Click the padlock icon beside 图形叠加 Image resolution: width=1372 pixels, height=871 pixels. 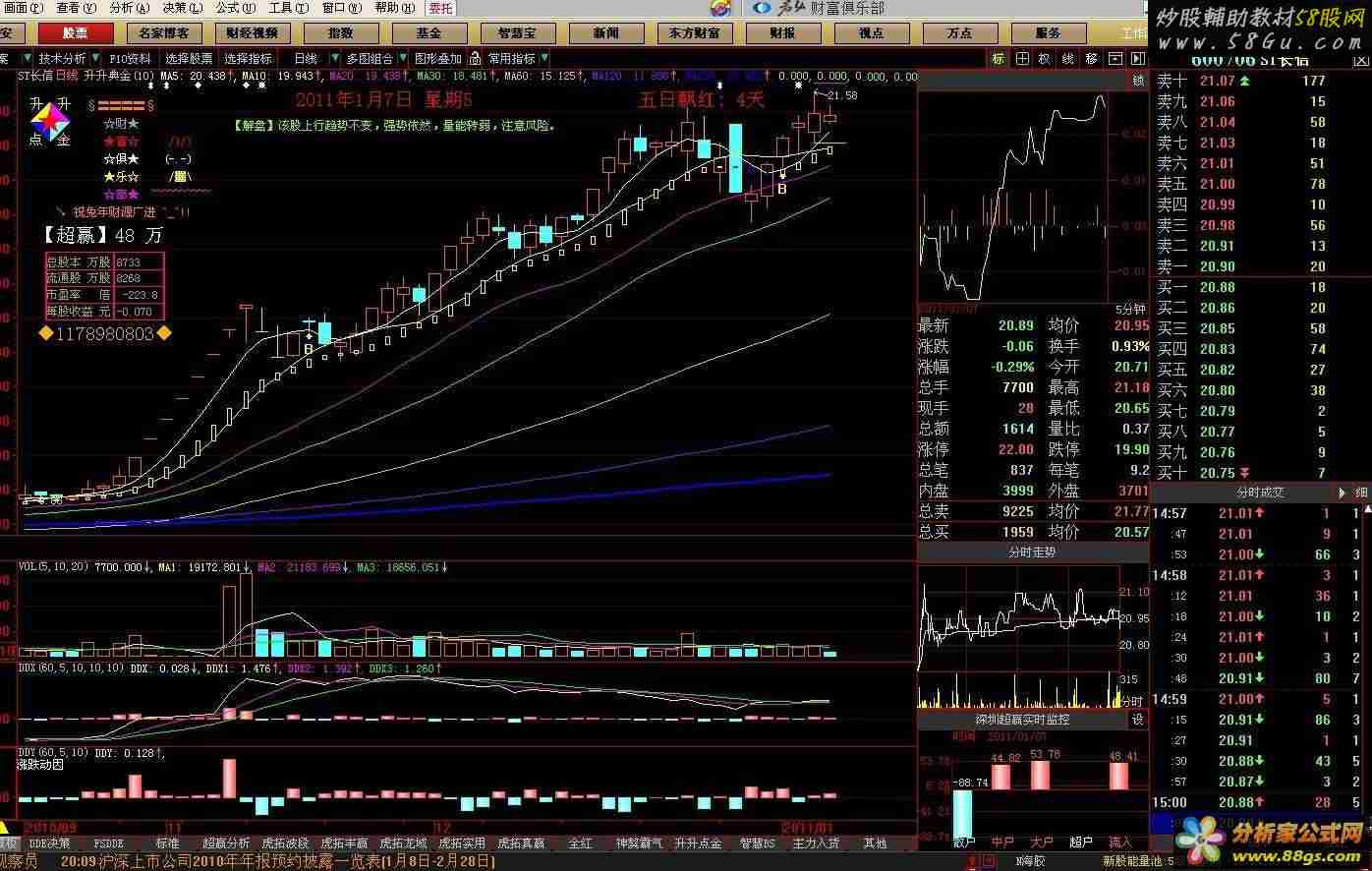(x=475, y=59)
